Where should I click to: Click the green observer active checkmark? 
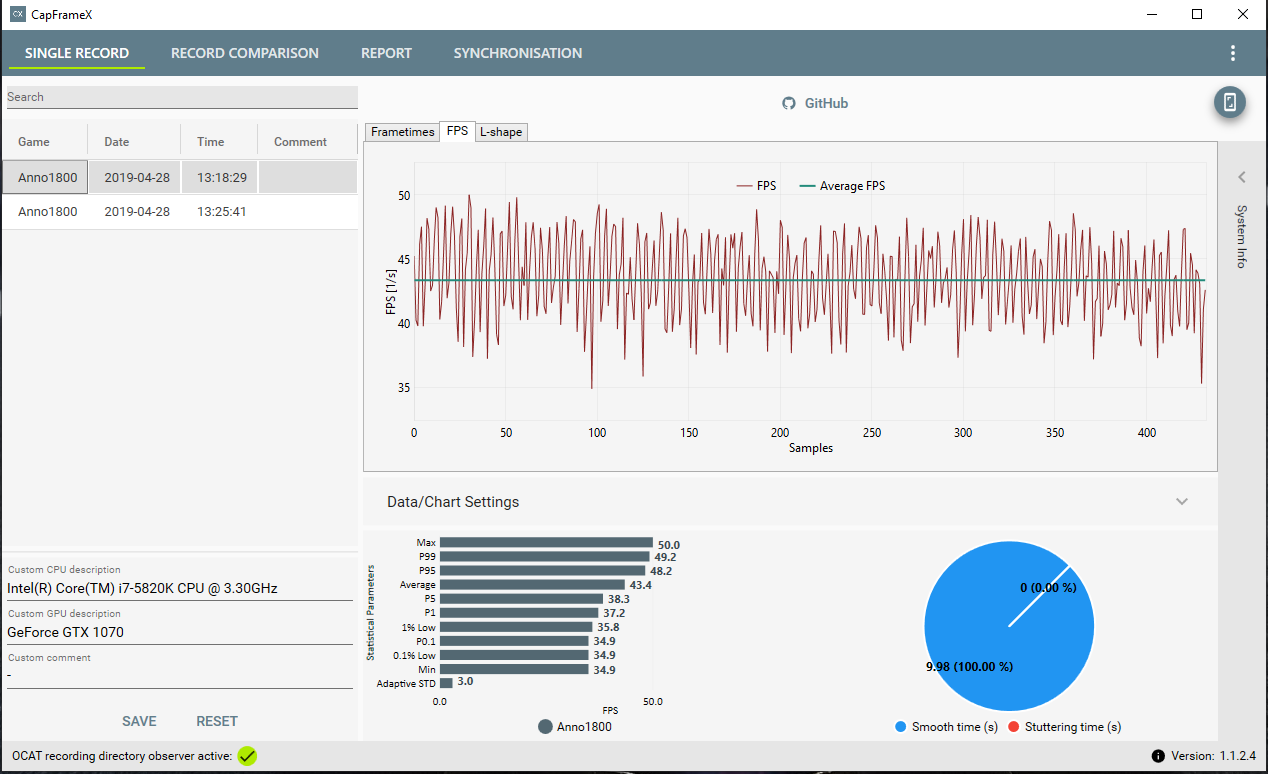point(247,756)
